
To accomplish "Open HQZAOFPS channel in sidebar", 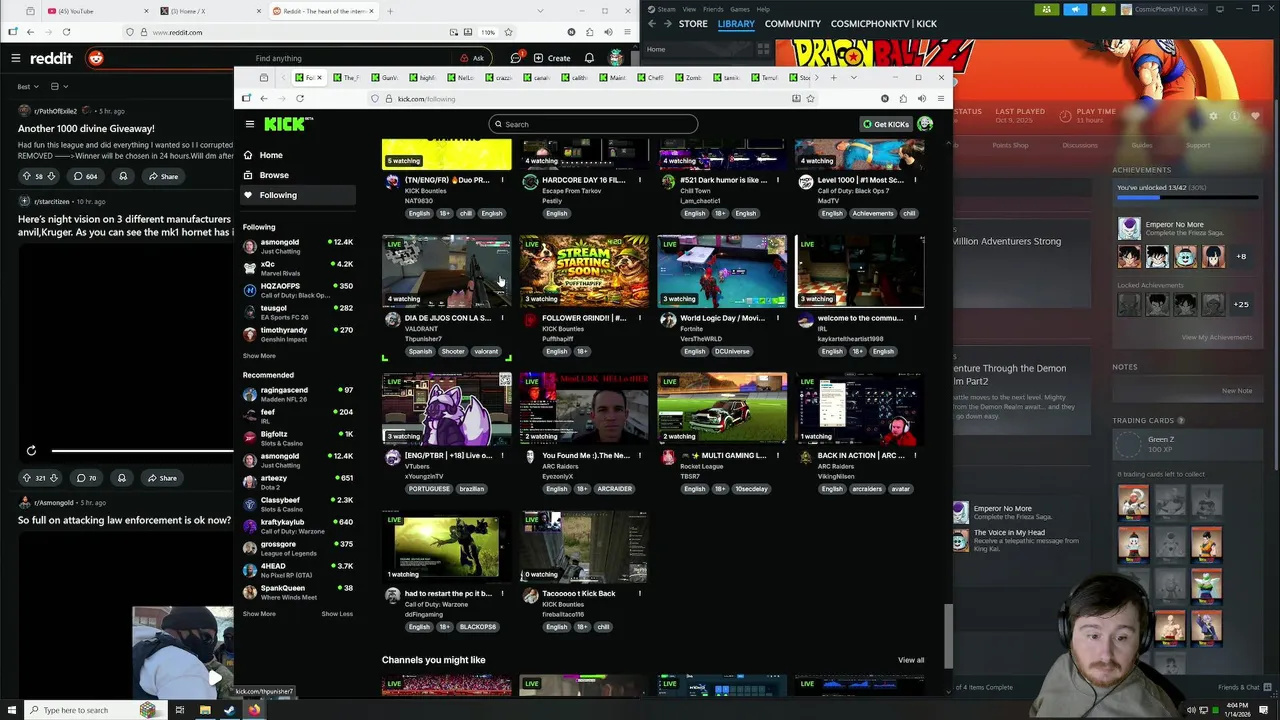I will pyautogui.click(x=298, y=289).
